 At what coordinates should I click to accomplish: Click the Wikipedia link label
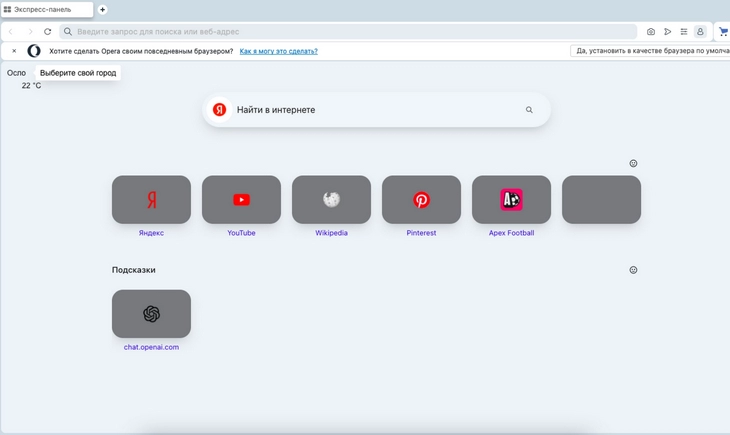tap(331, 233)
